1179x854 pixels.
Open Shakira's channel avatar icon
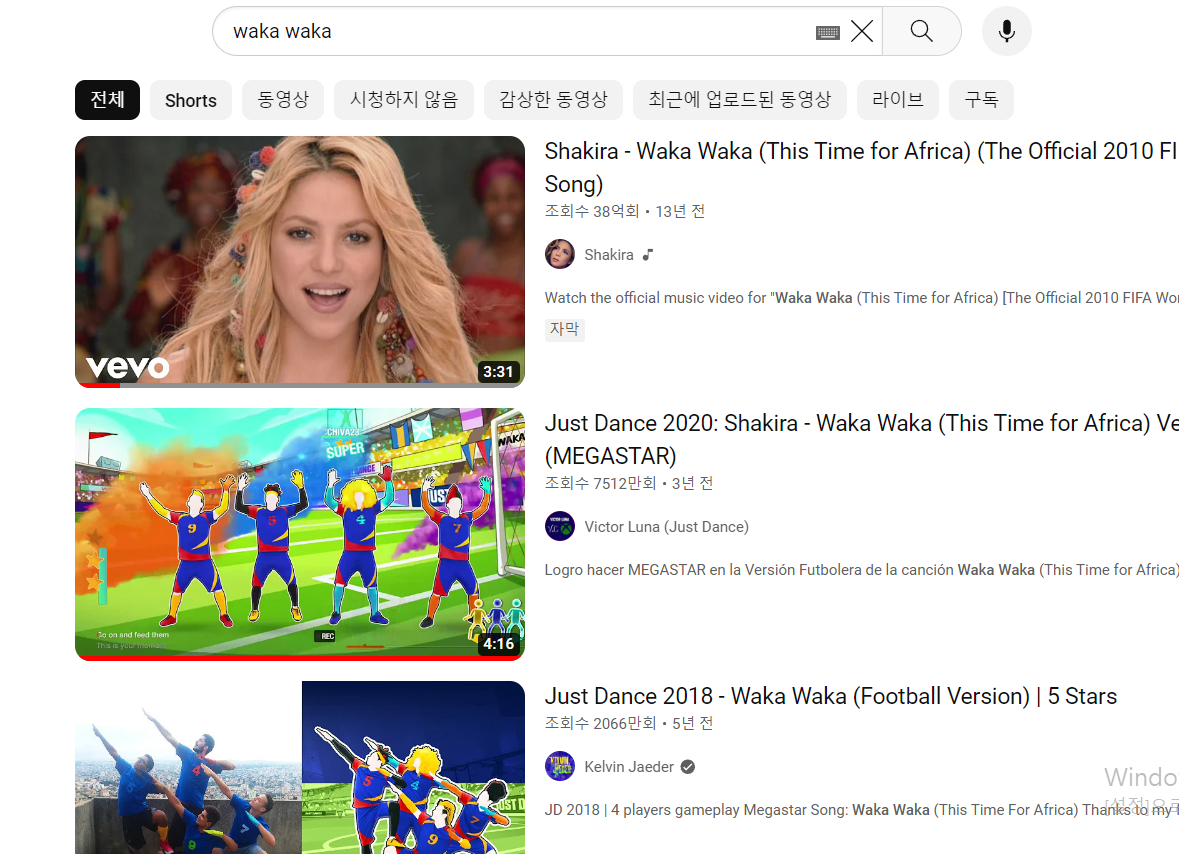[x=560, y=254]
